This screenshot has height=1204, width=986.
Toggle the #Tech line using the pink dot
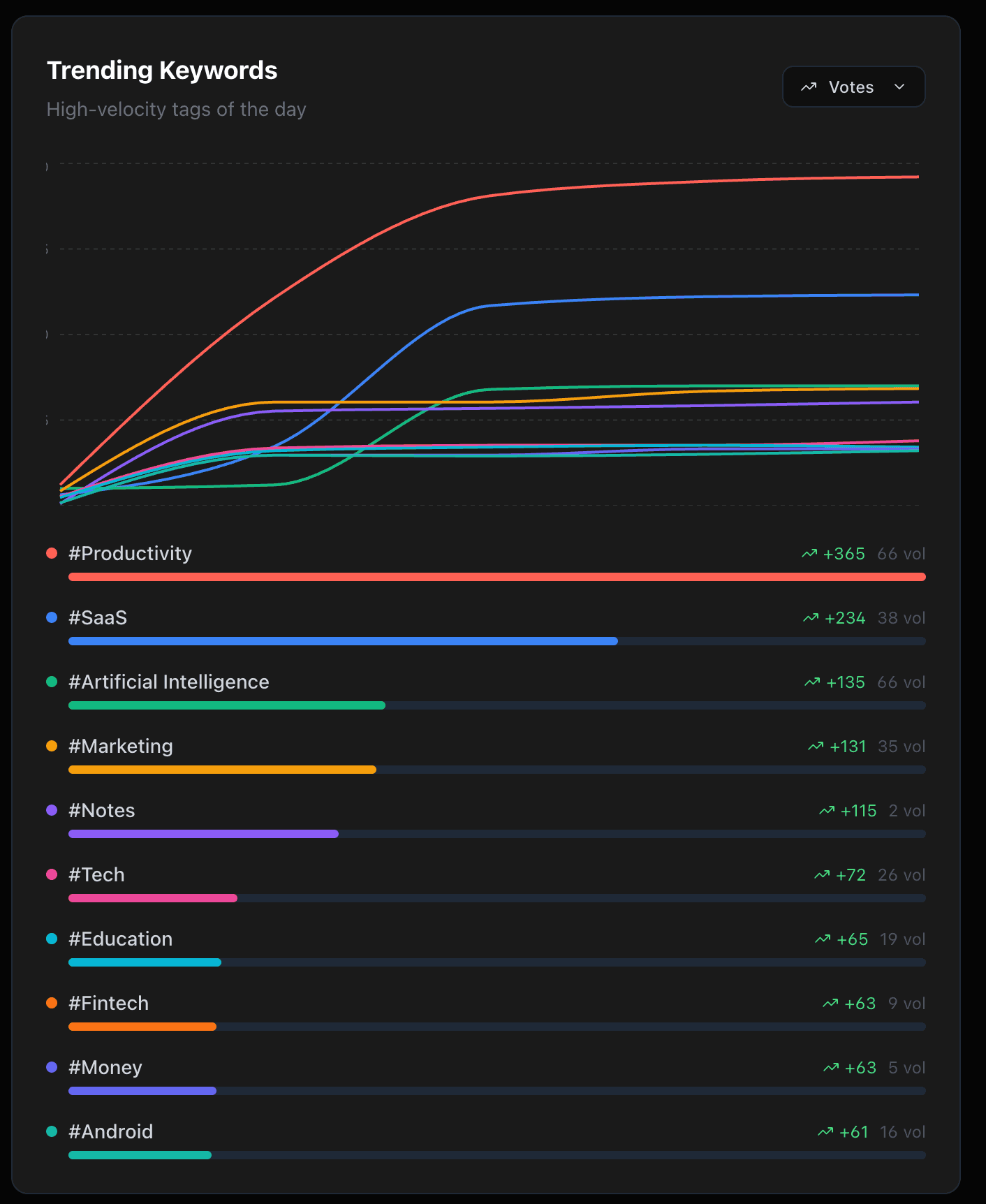51,874
